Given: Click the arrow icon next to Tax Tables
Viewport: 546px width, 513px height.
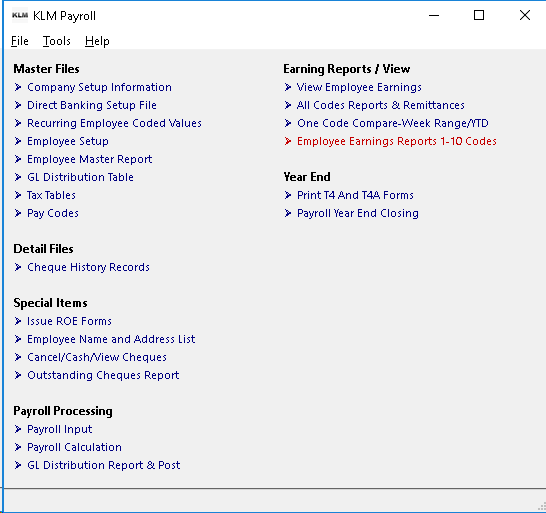Looking at the screenshot, I should (18, 195).
